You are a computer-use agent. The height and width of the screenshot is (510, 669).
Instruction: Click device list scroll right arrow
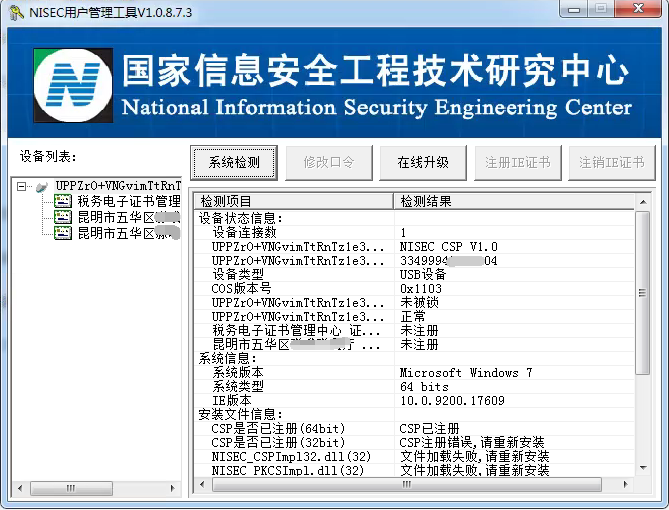point(172,488)
